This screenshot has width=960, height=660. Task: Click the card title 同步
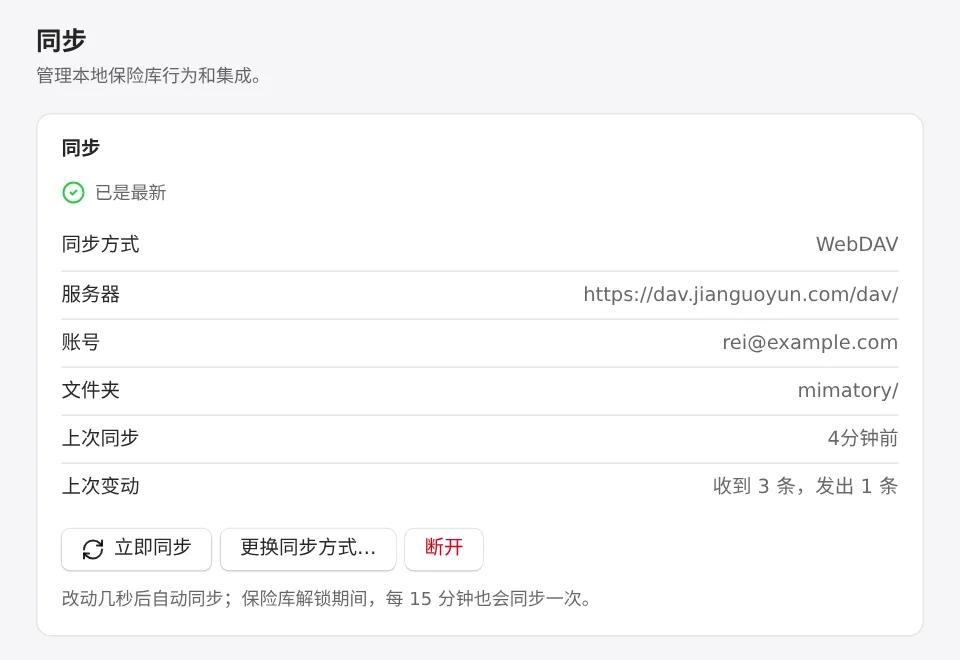(81, 148)
